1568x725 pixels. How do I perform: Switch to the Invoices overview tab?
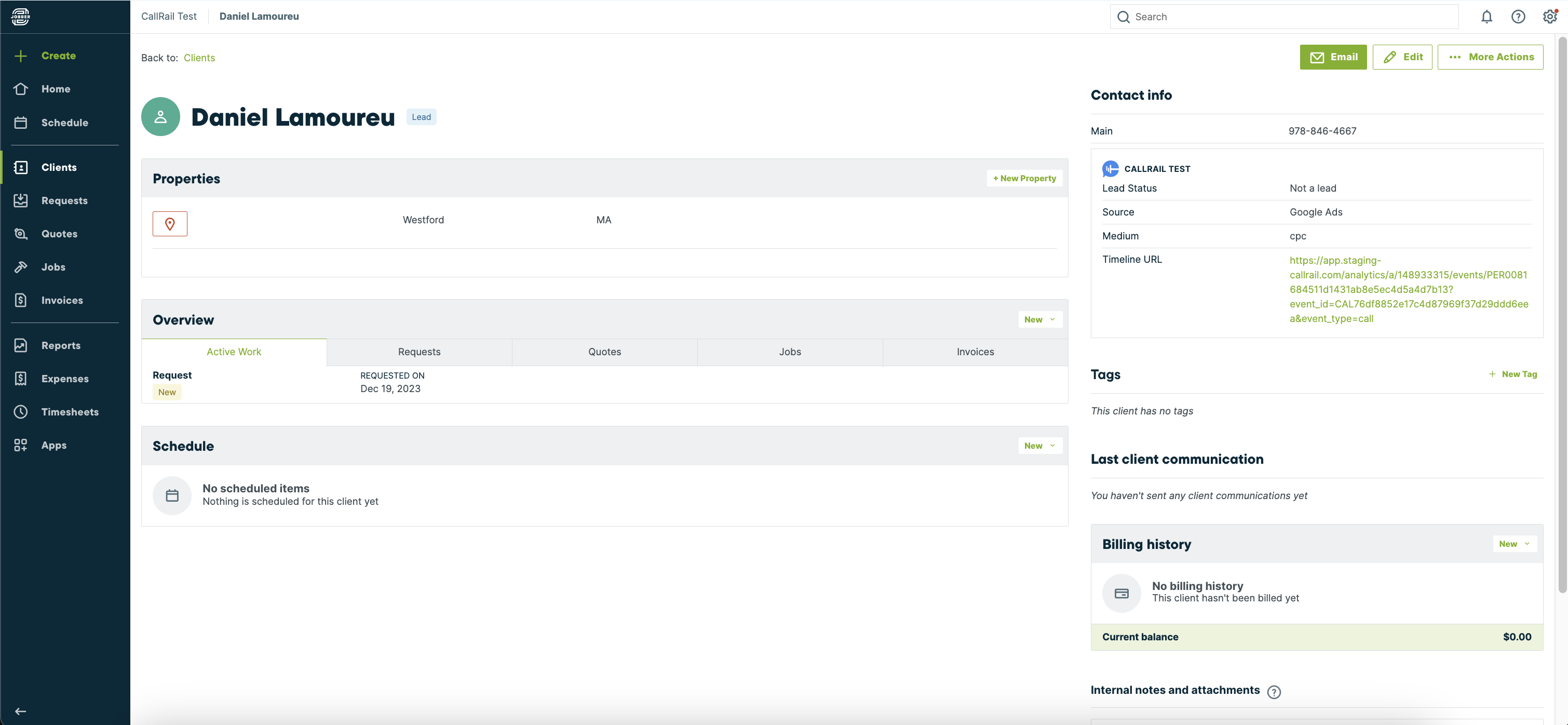click(975, 352)
